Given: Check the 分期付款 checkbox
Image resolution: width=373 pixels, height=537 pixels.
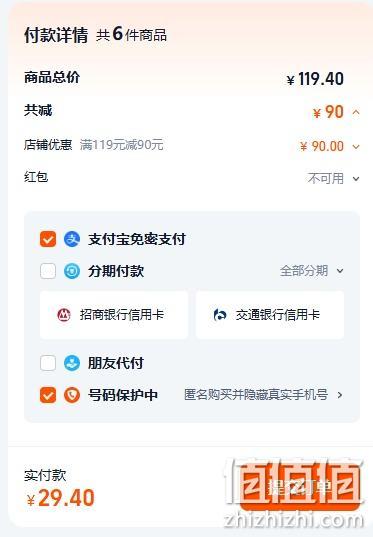Looking at the screenshot, I should 48,271.
